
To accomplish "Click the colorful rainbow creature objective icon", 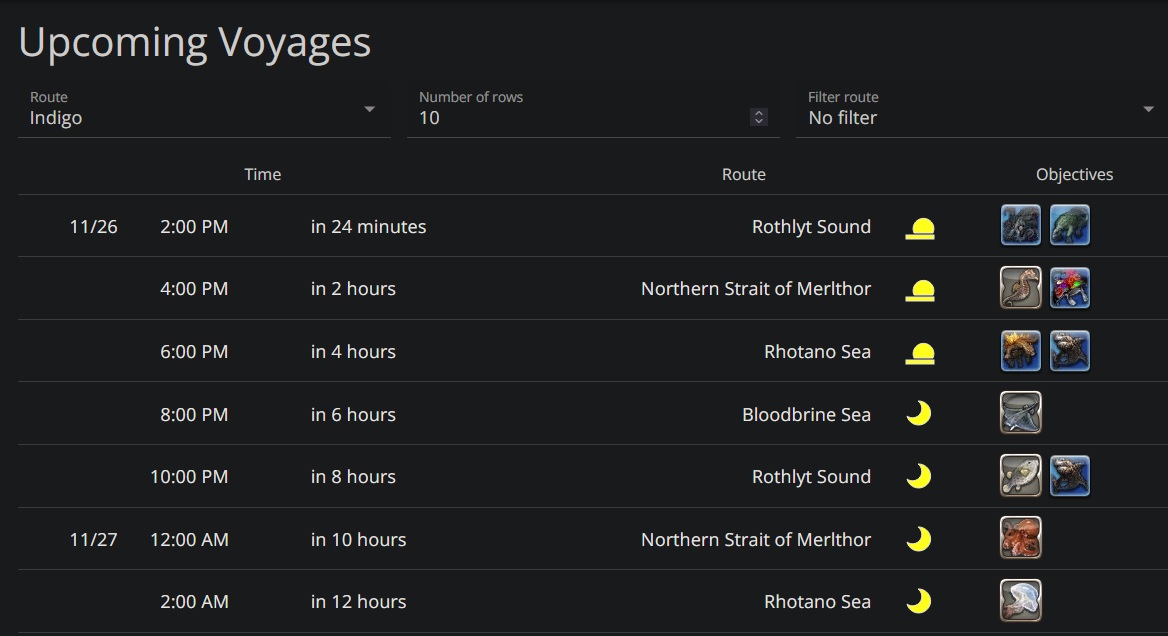I will point(1070,288).
